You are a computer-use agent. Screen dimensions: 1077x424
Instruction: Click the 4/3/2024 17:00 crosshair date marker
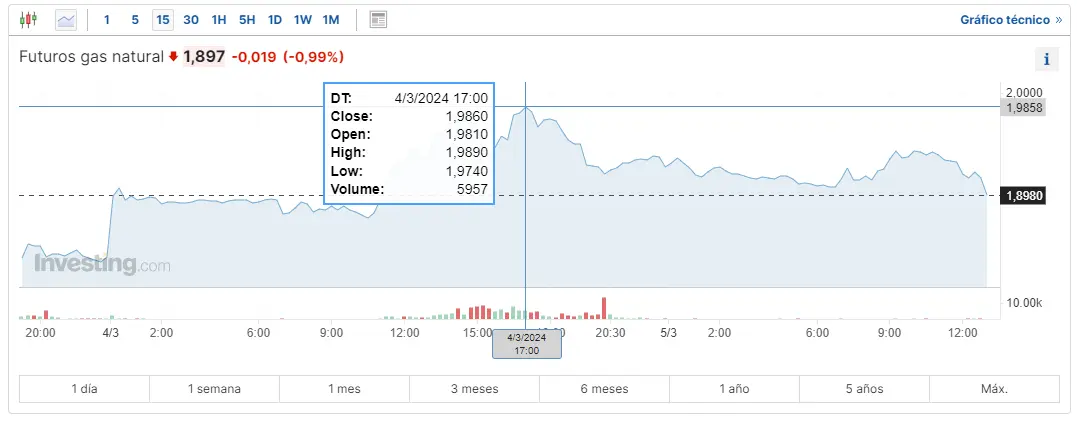point(526,344)
